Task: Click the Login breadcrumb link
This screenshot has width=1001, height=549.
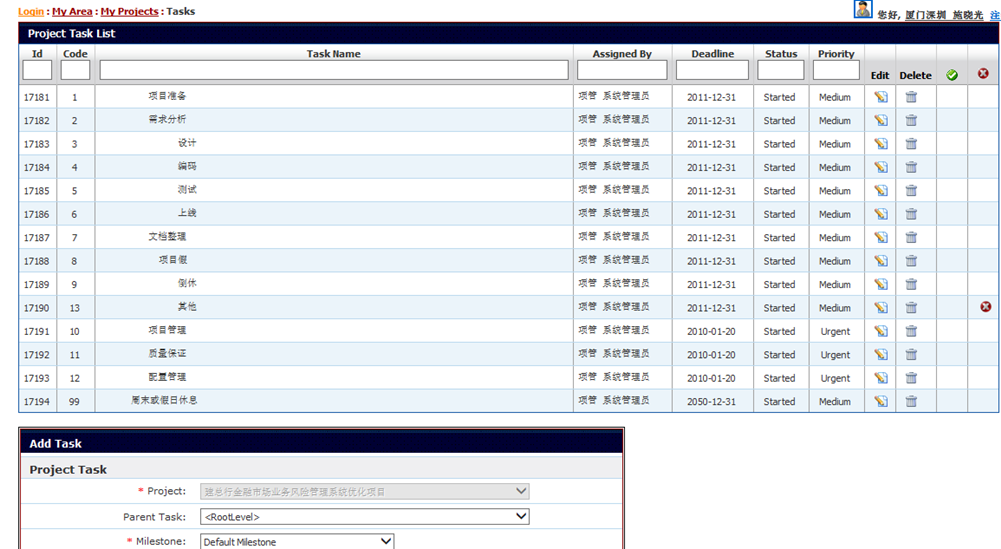Action: click(x=31, y=12)
